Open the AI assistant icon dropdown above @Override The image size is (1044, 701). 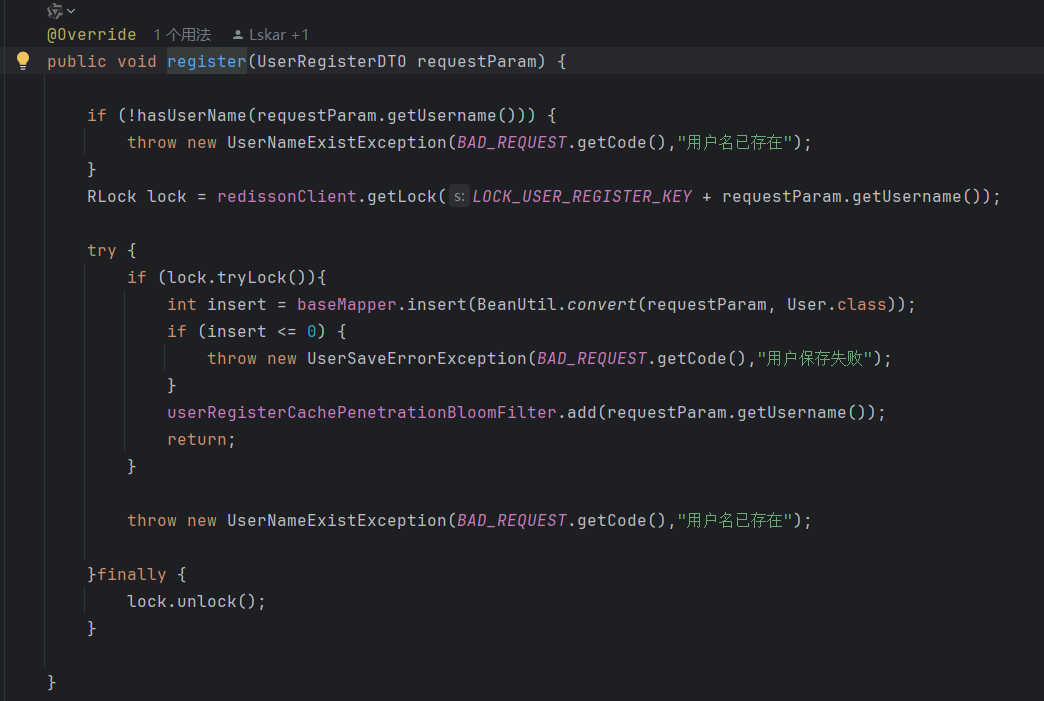[61, 11]
